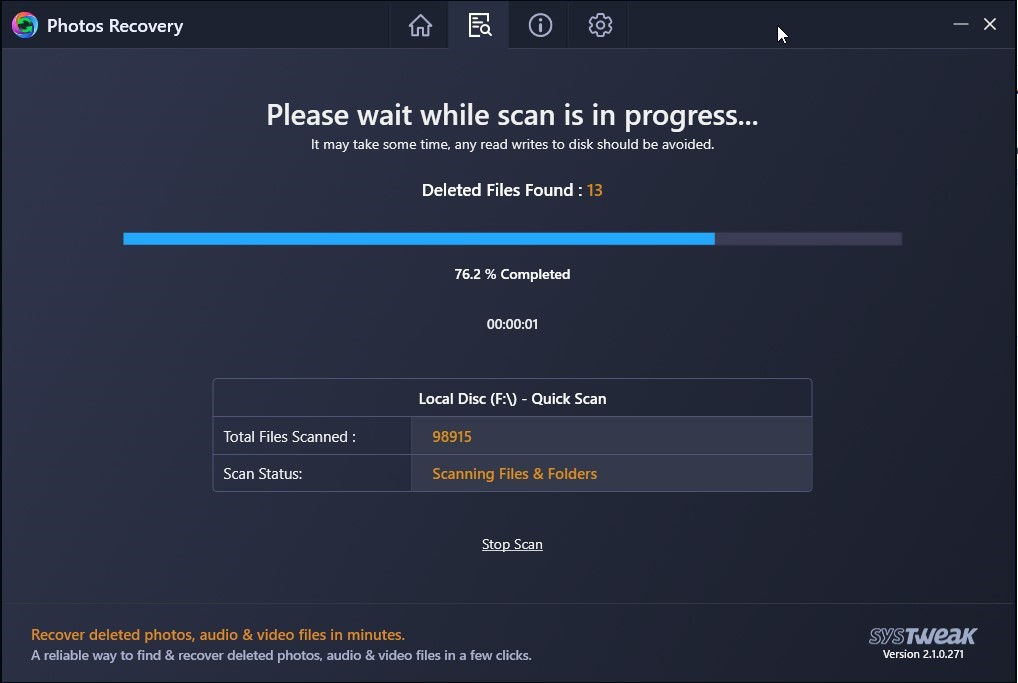Click the Version 2.1.0.271 label

[x=923, y=654]
